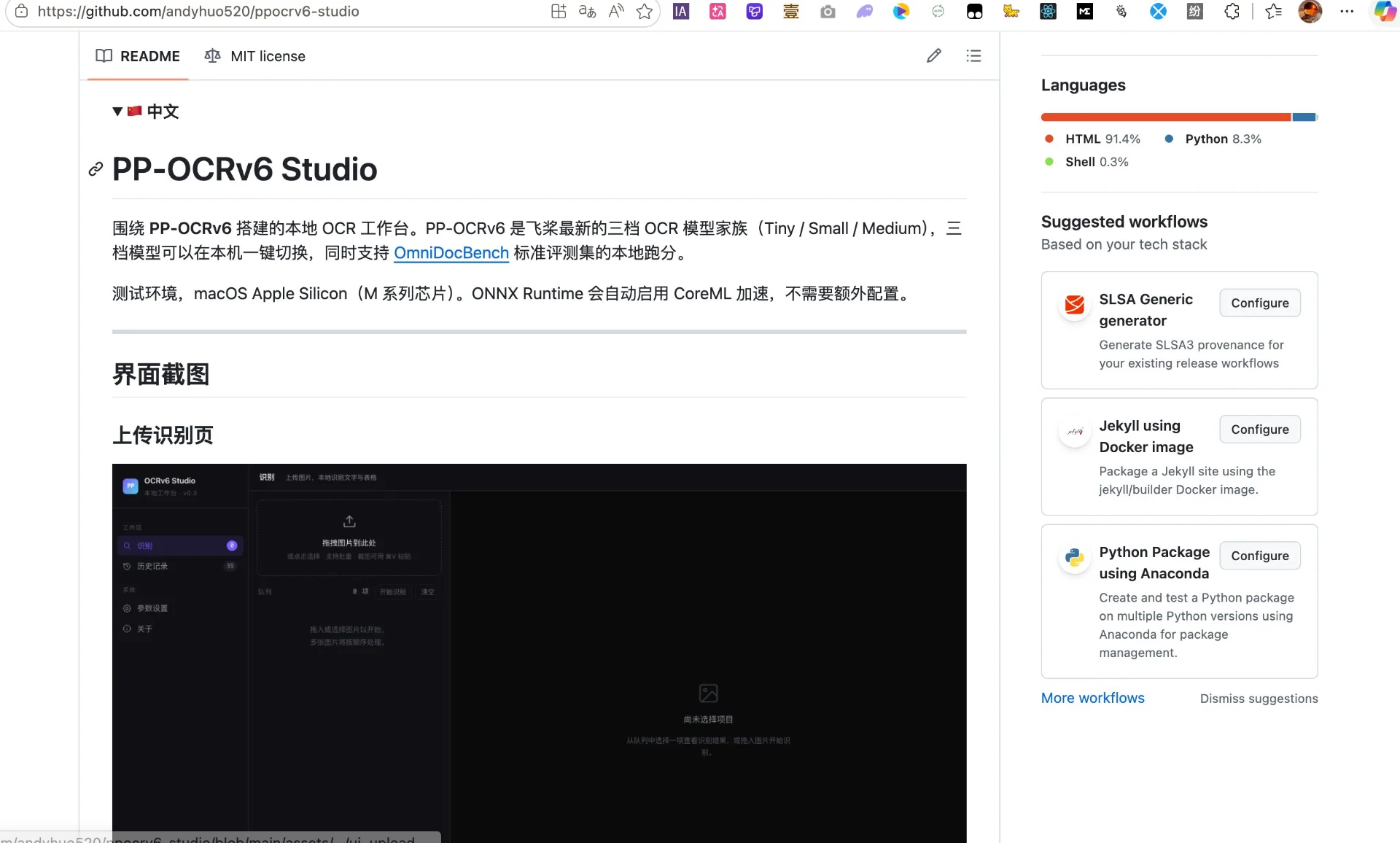The image size is (1400, 843).
Task: Click the red HTML language bar segment
Action: [1166, 117]
